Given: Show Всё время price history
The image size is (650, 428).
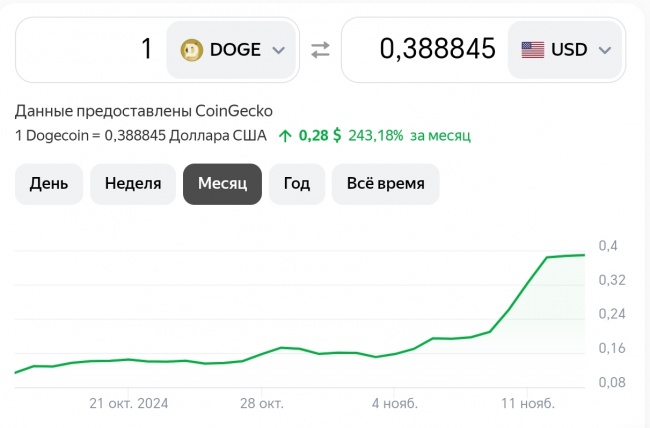Looking at the screenshot, I should (386, 184).
